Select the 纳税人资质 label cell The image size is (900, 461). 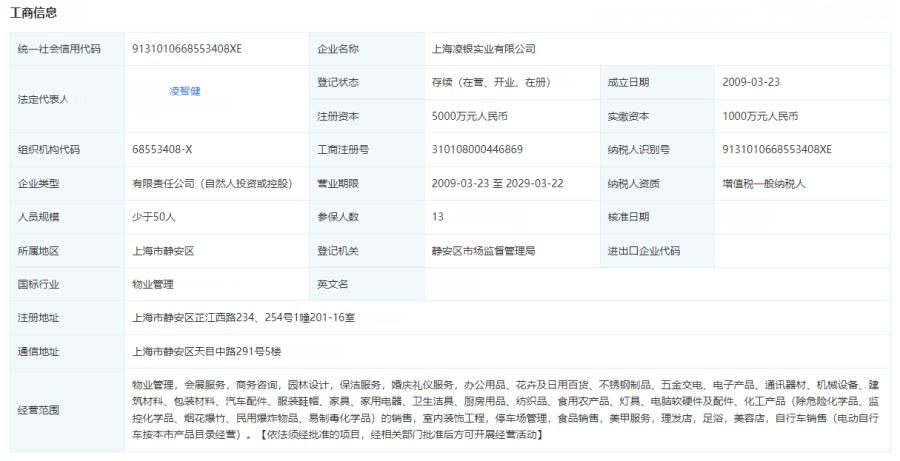(x=658, y=184)
